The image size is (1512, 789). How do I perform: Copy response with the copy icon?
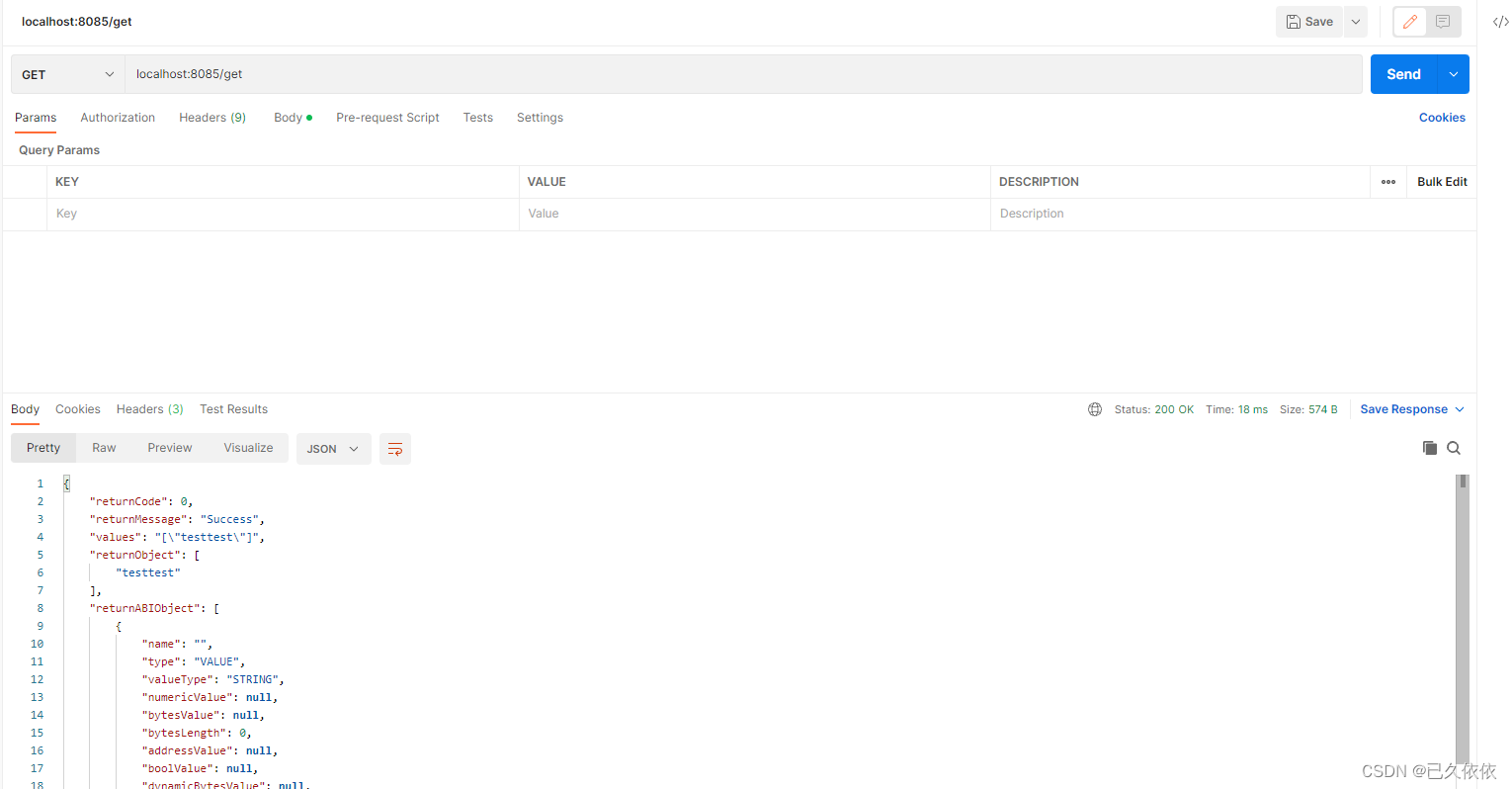1429,448
